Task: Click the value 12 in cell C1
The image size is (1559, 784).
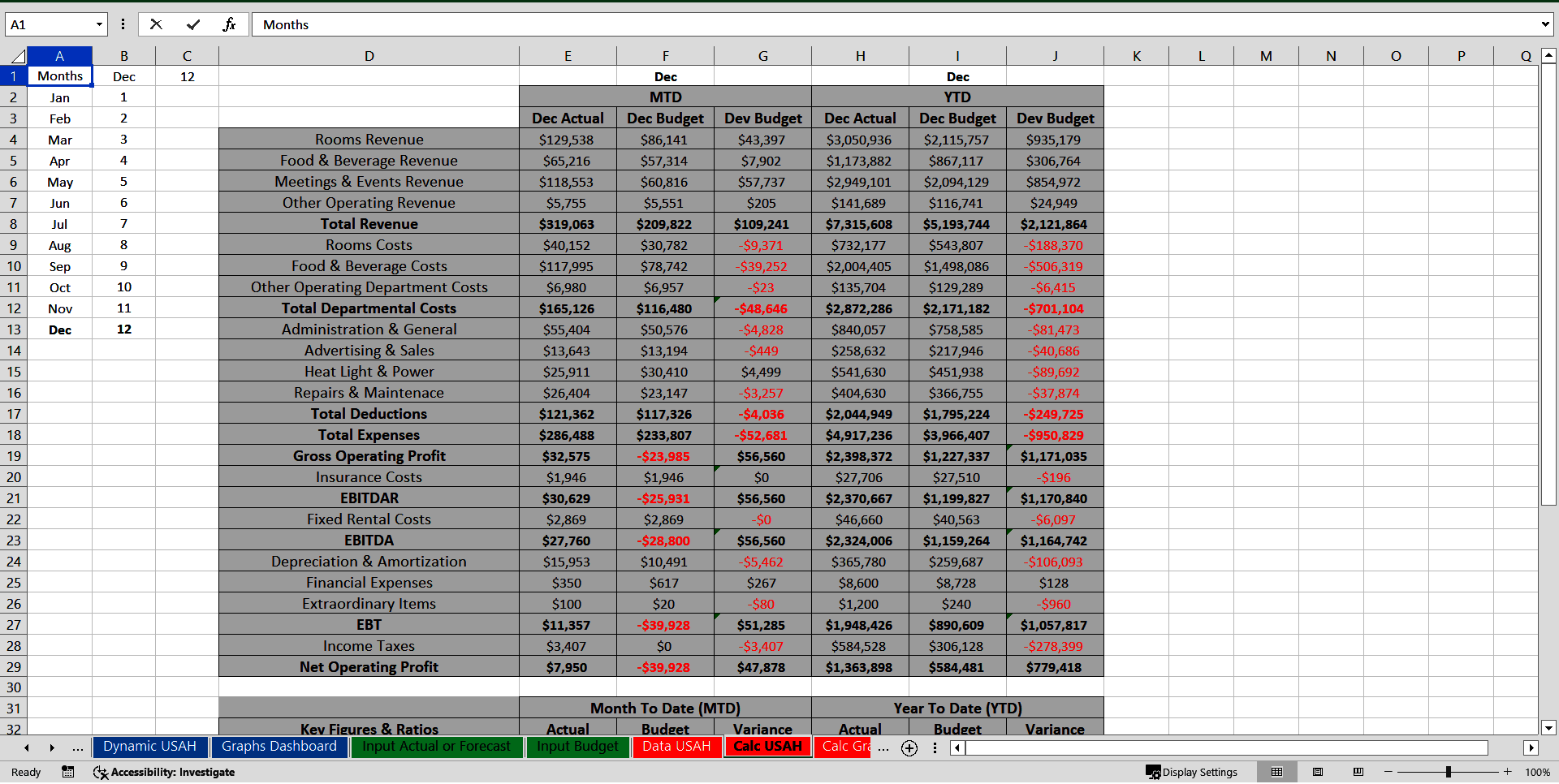Action: pos(188,76)
